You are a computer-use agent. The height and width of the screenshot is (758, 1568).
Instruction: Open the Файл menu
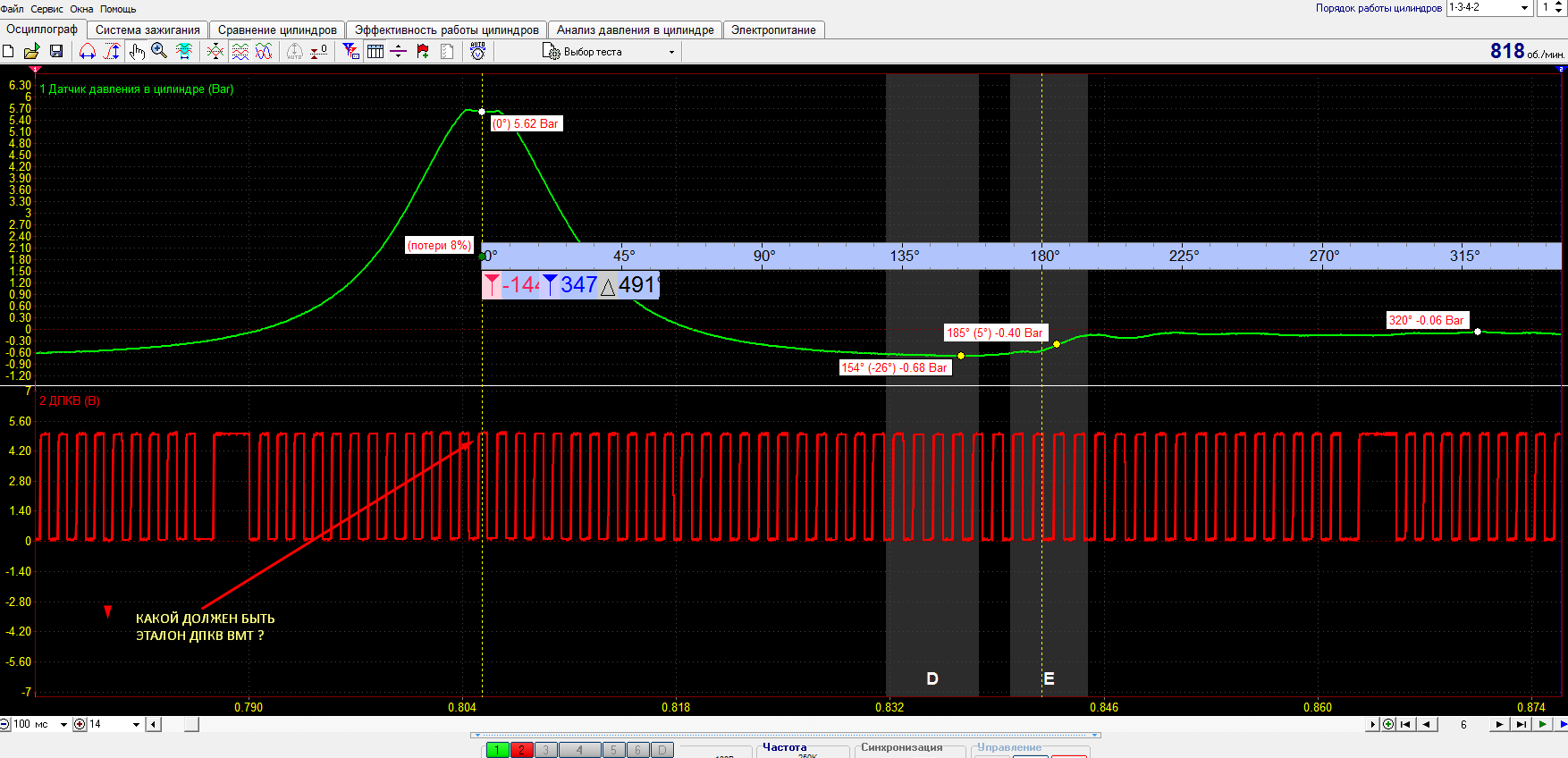12,9
